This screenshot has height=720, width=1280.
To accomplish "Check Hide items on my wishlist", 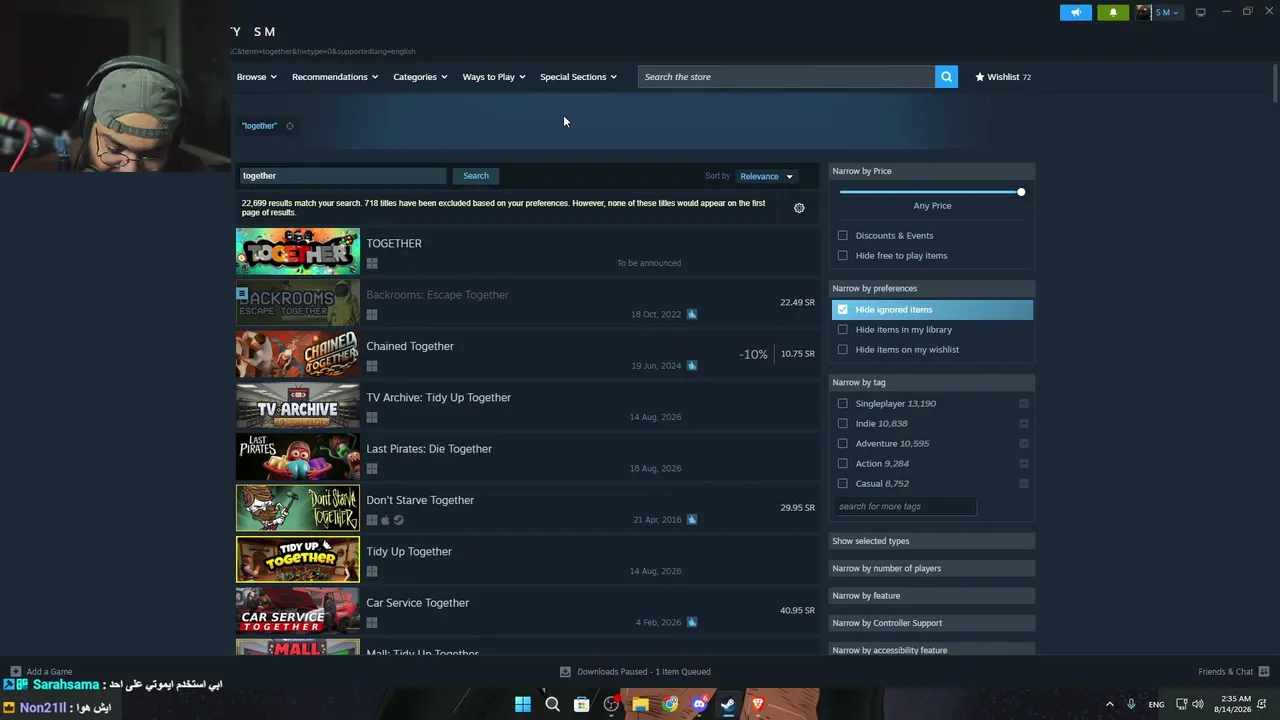I will coord(843,350).
